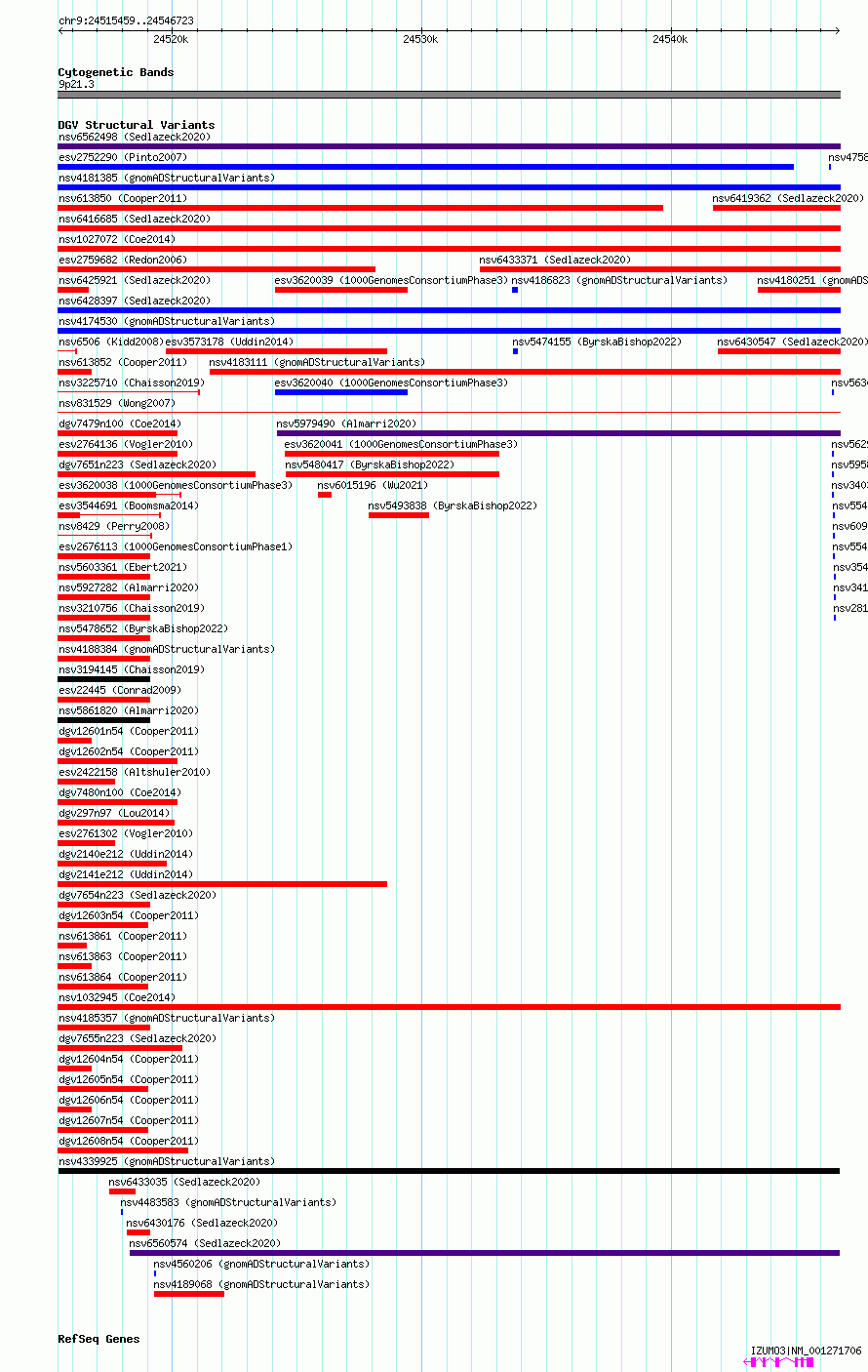Click the 24530k ruler tick label

(x=420, y=39)
